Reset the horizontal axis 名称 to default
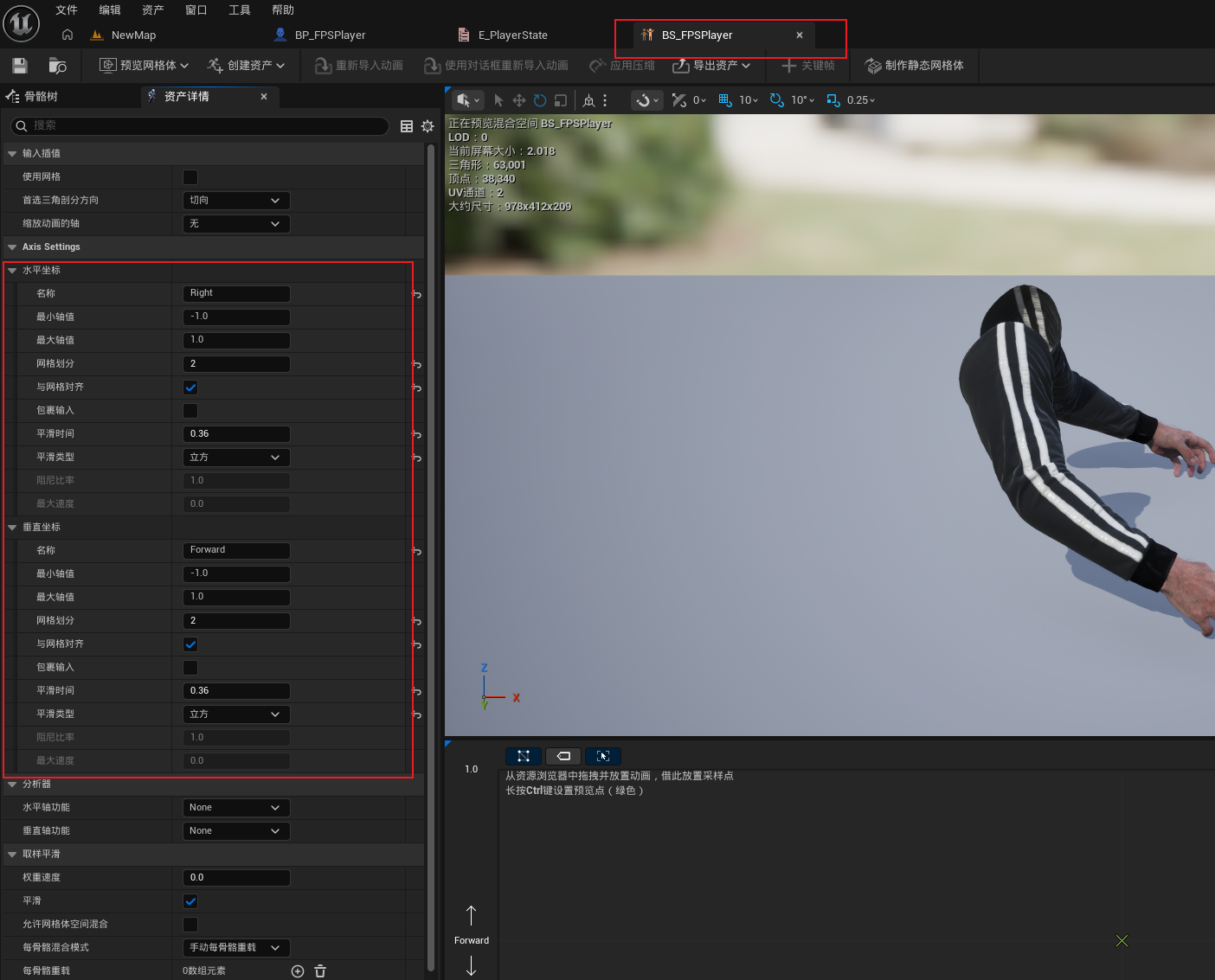The image size is (1215, 980). point(416,294)
